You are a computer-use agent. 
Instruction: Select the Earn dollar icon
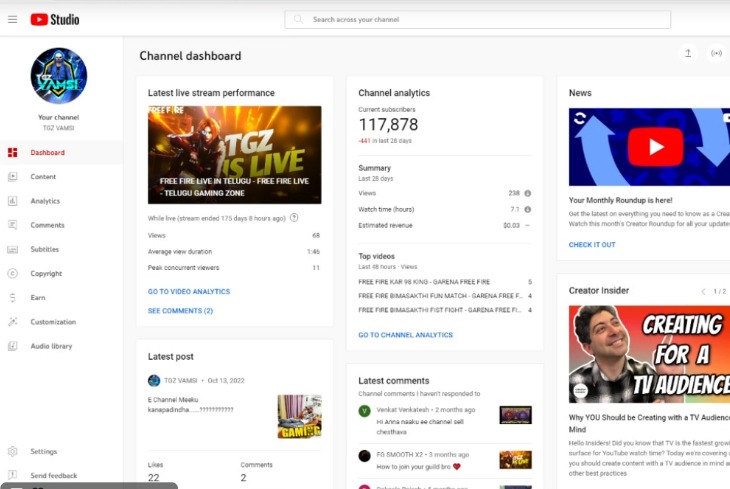(13, 298)
